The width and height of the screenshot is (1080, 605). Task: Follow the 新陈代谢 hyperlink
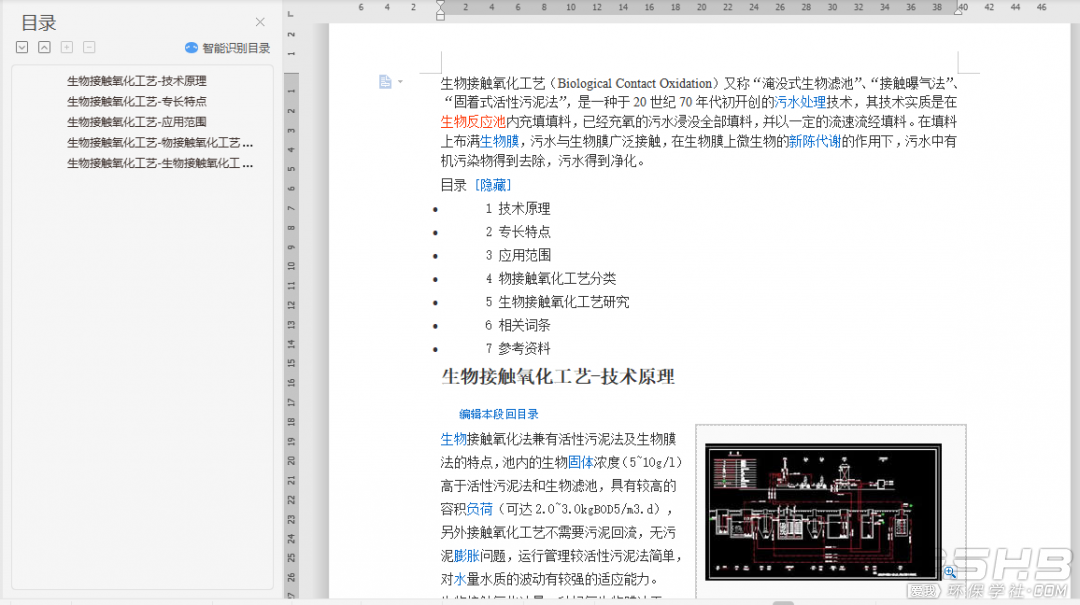pos(814,141)
